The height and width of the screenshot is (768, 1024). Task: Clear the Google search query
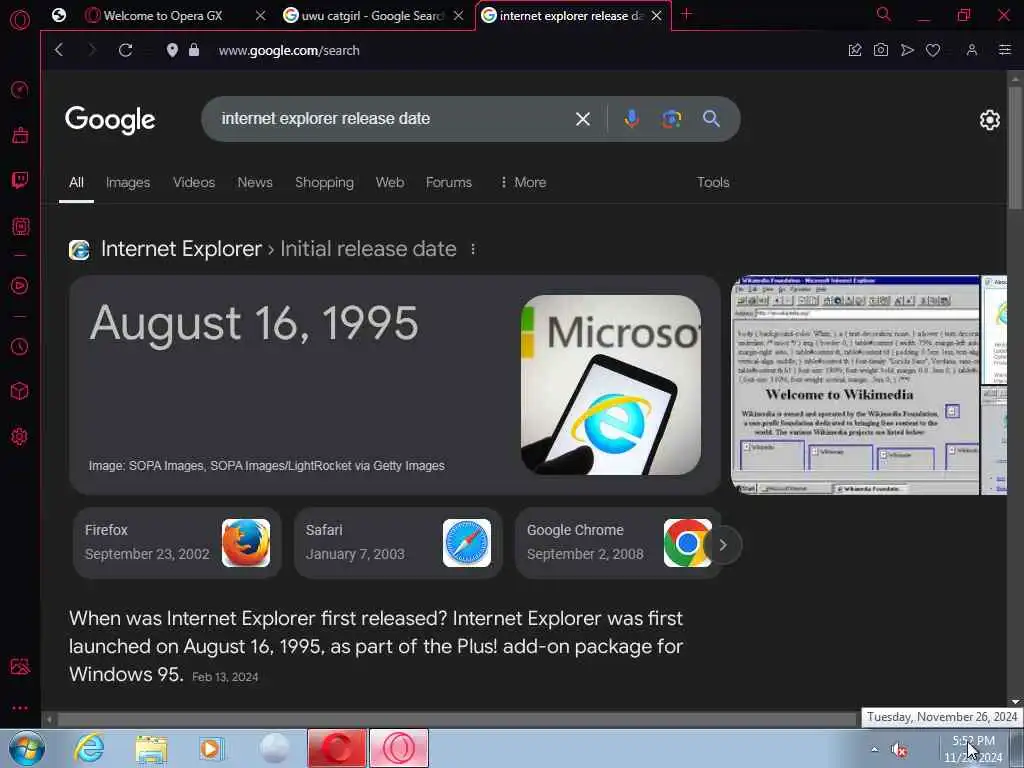(x=583, y=119)
